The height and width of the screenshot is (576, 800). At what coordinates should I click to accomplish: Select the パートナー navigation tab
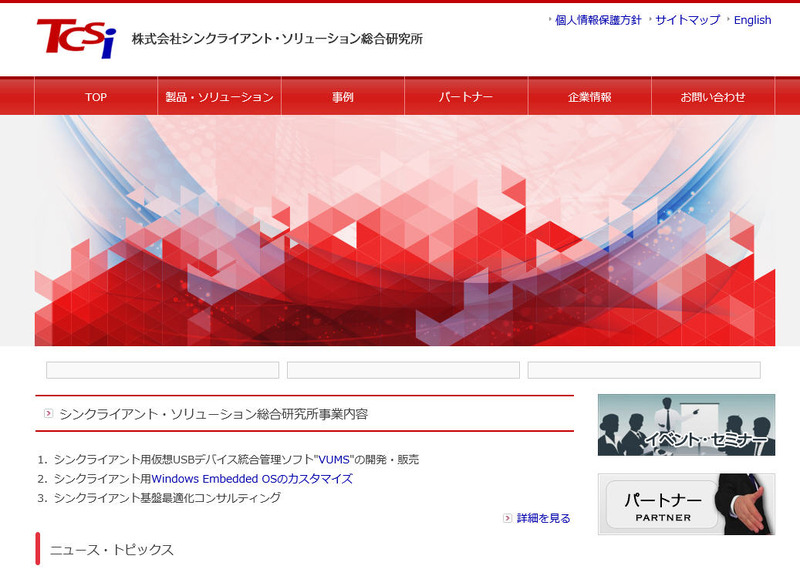[x=465, y=96]
